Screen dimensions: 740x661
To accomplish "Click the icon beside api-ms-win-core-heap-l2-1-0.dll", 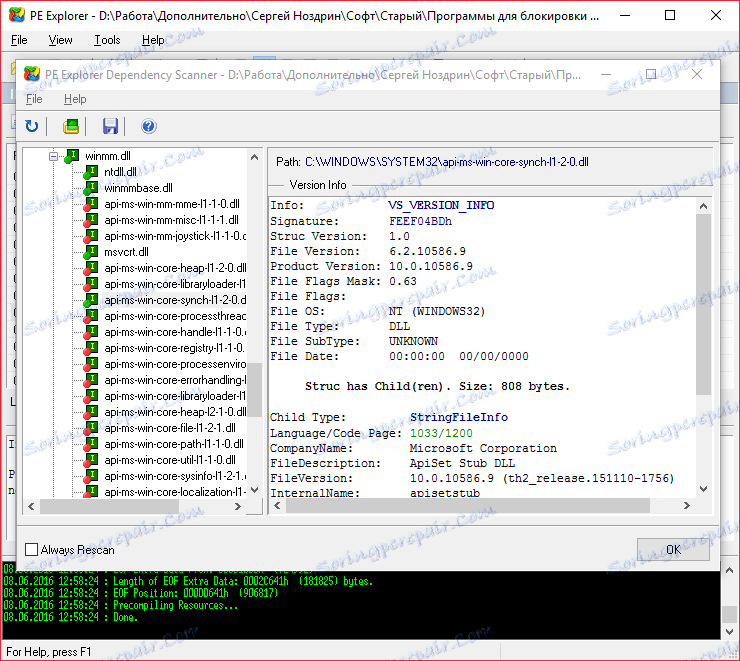I will tap(91, 412).
